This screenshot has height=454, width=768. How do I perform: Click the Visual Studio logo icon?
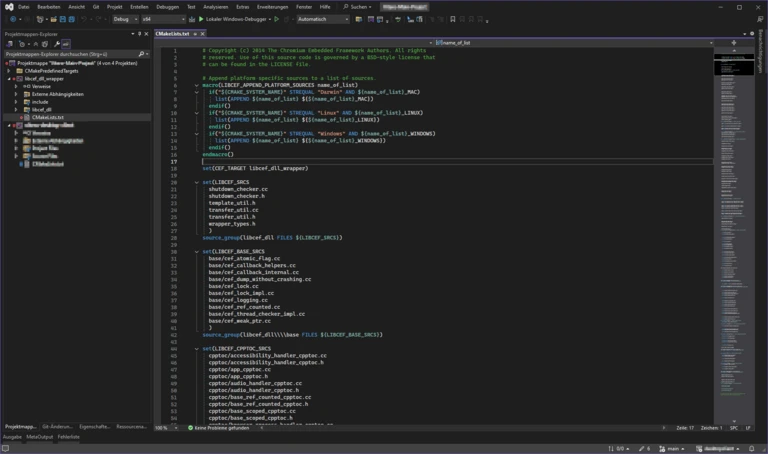pos(9,7)
